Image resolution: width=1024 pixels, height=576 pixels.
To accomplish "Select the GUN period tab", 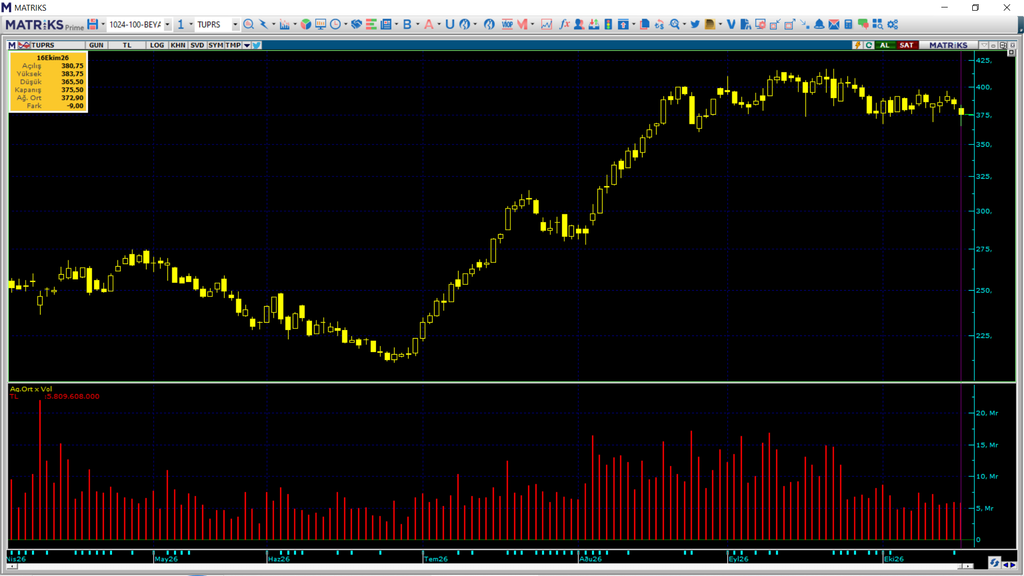I will pos(96,45).
